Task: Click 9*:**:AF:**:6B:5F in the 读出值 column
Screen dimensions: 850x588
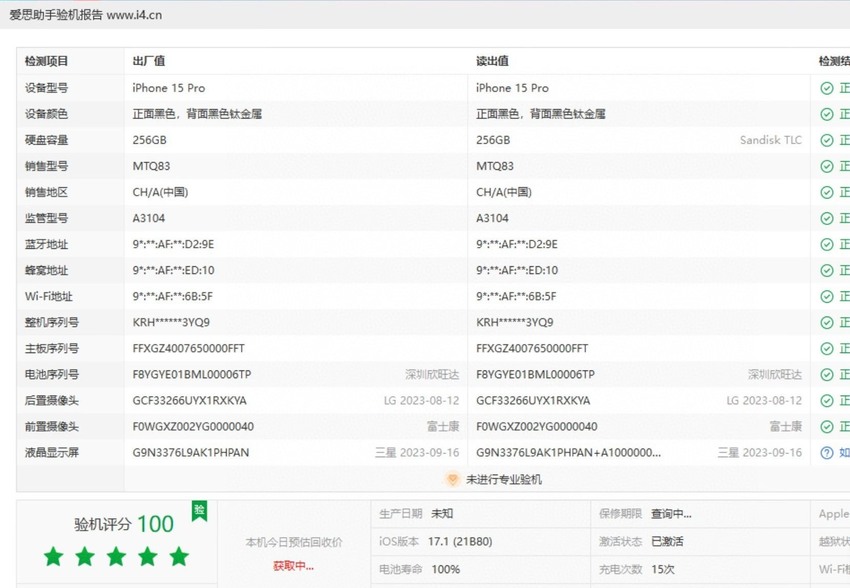Action: pos(516,296)
